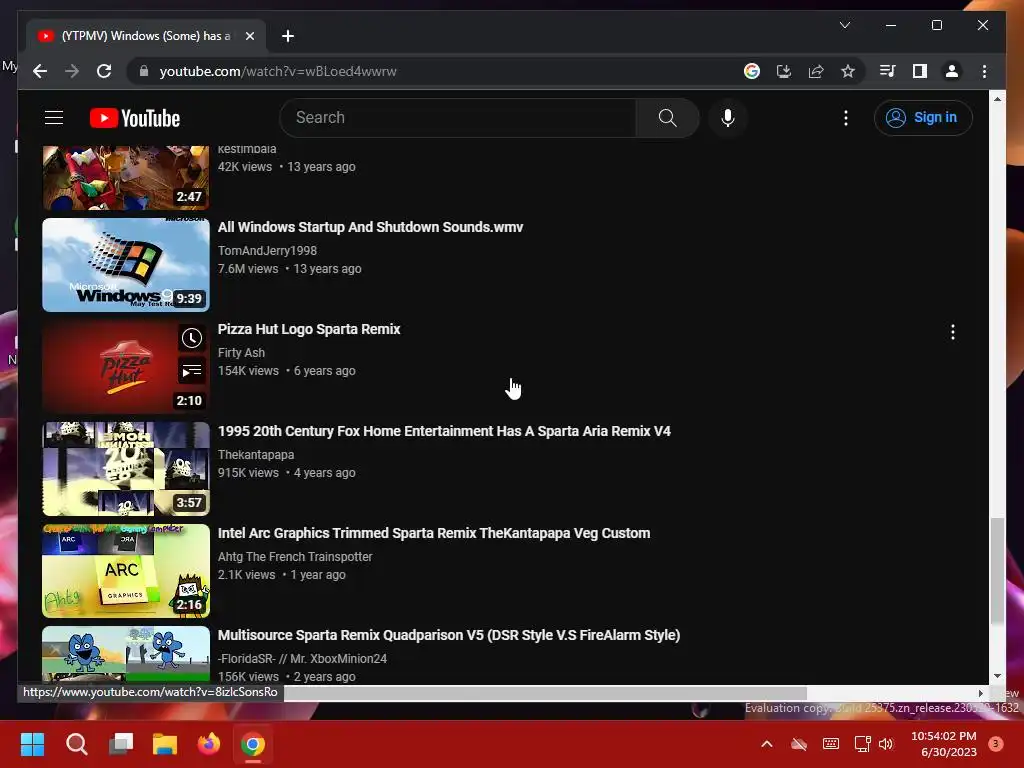The image size is (1024, 768).
Task: Start voice search with the microphone icon
Action: [728, 118]
